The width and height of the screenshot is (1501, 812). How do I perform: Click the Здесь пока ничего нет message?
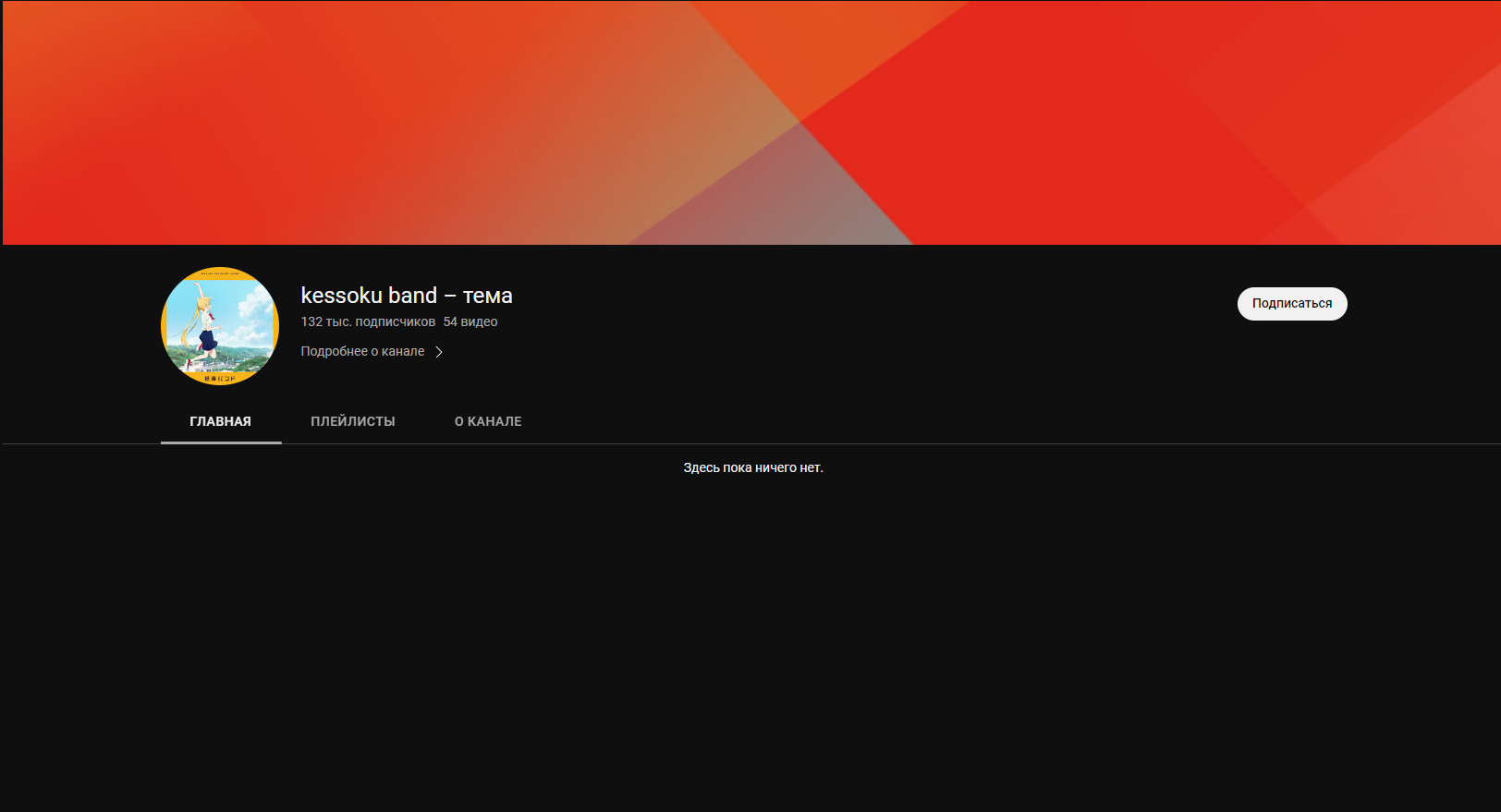(x=752, y=468)
